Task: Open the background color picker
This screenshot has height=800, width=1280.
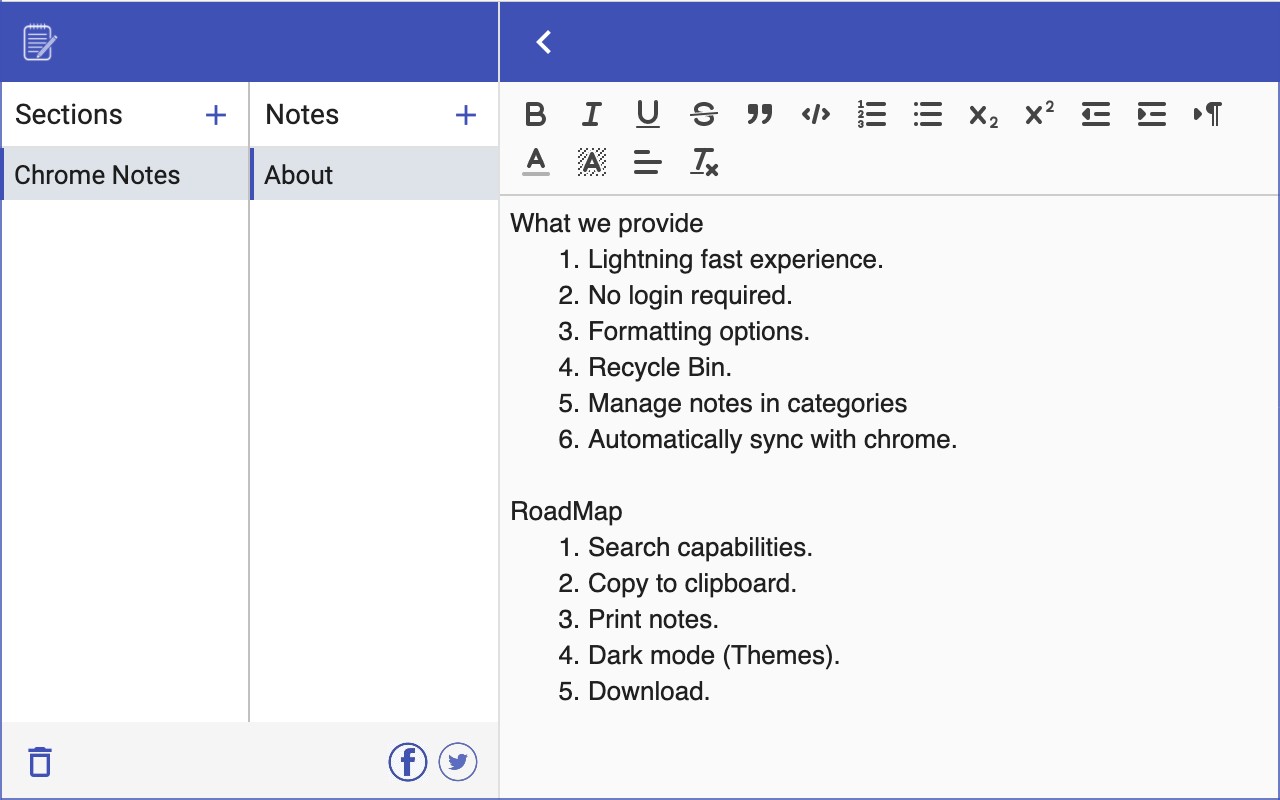Action: tap(592, 162)
